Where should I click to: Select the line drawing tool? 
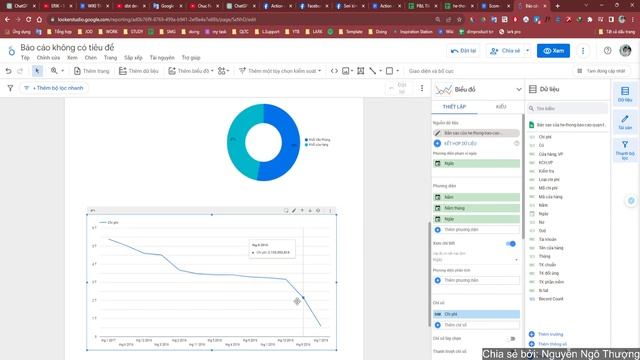[x=373, y=71]
